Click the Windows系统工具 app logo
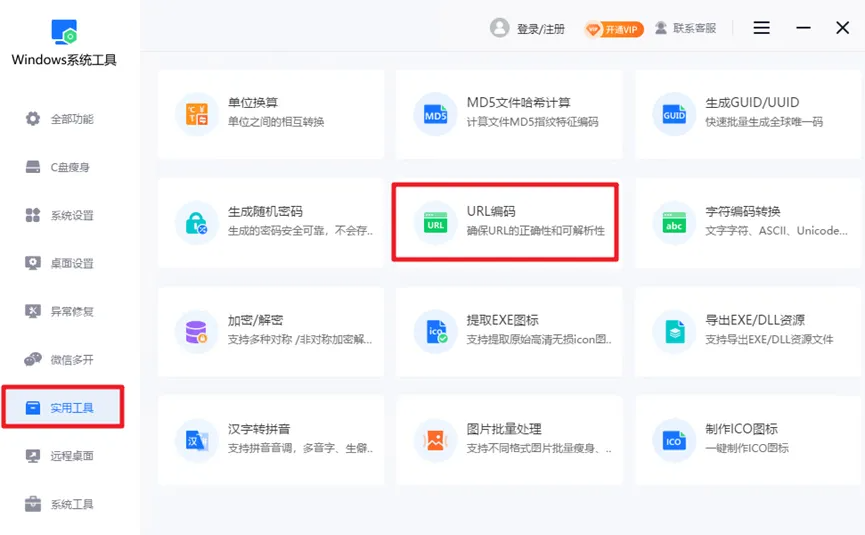 65,32
